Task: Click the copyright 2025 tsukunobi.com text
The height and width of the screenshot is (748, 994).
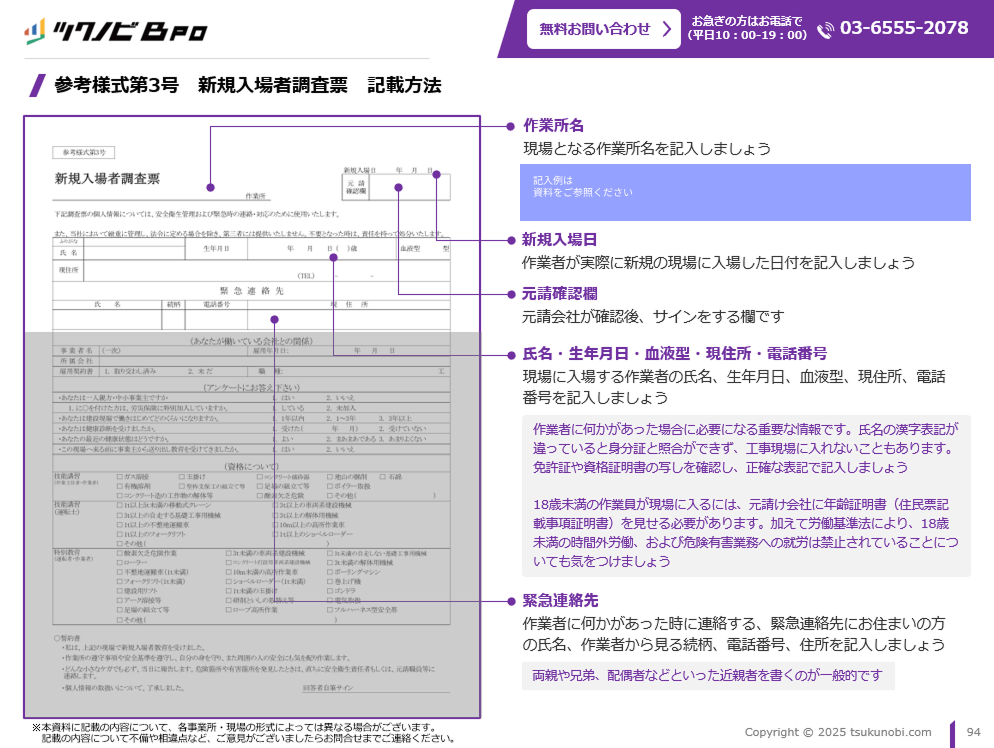Action: click(838, 732)
